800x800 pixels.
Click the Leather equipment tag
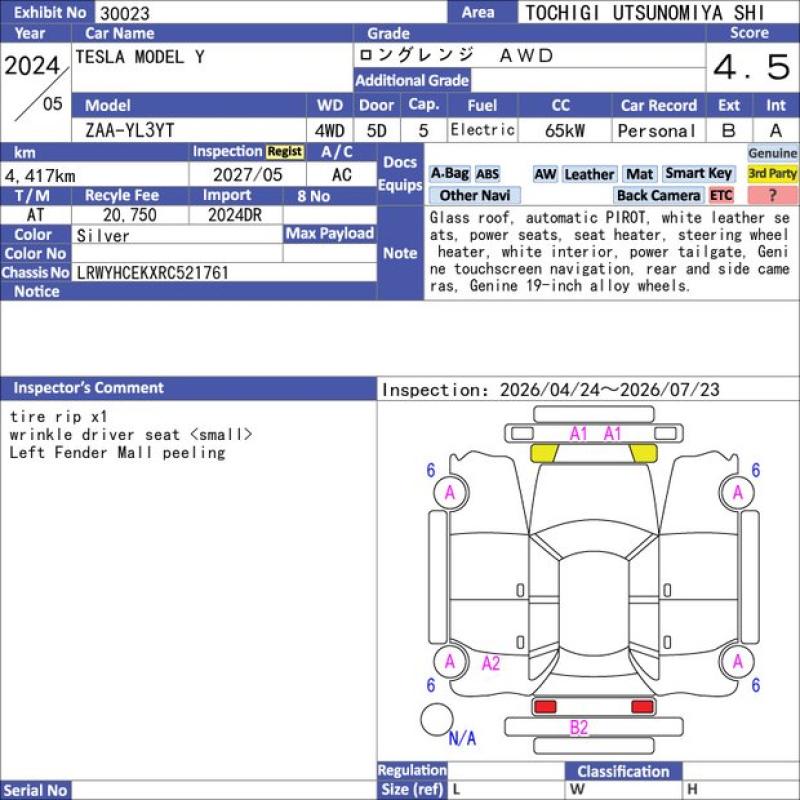589,174
